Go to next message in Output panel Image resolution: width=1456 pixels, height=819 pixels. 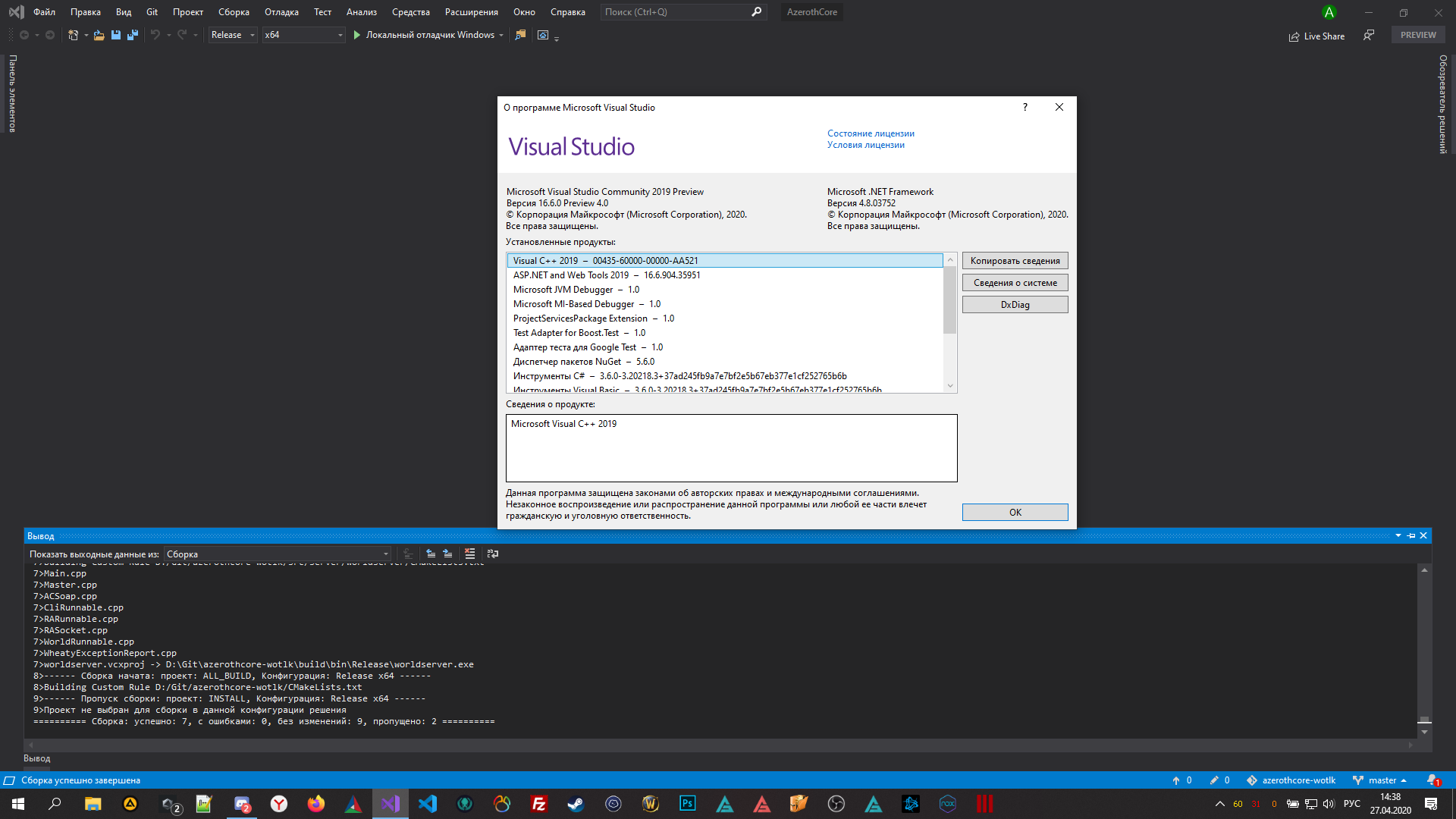(447, 554)
